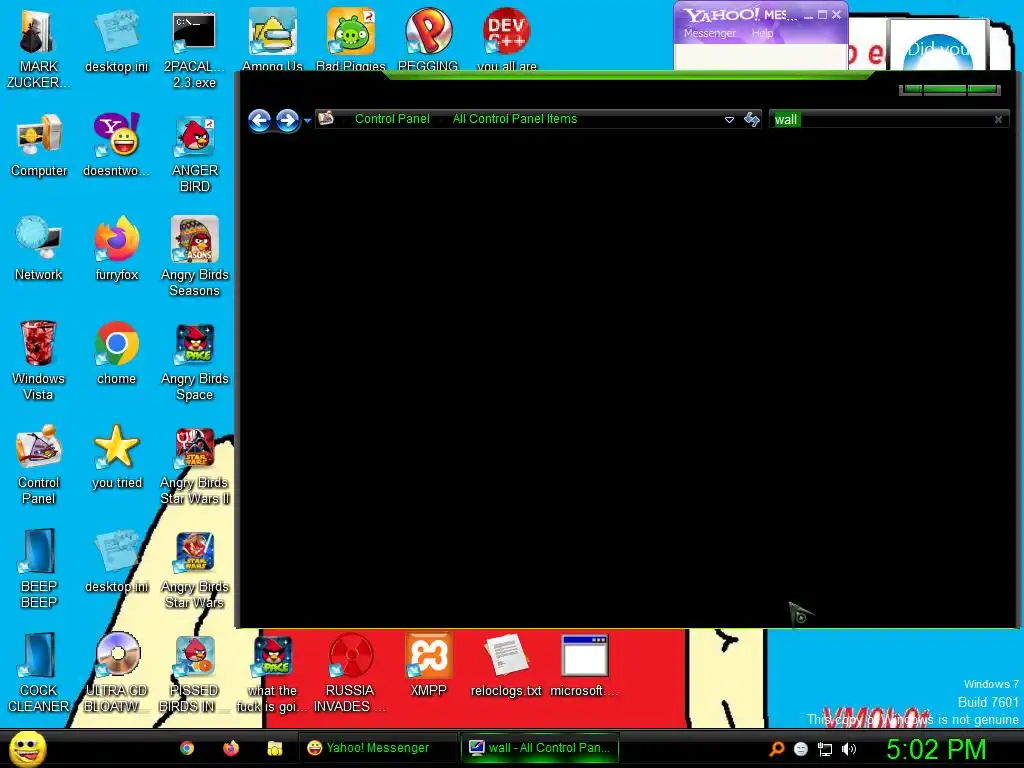Screen dimensions: 1024x768
Task: Open the ULTRA CD BLOATW... disc icon
Action: tap(116, 673)
